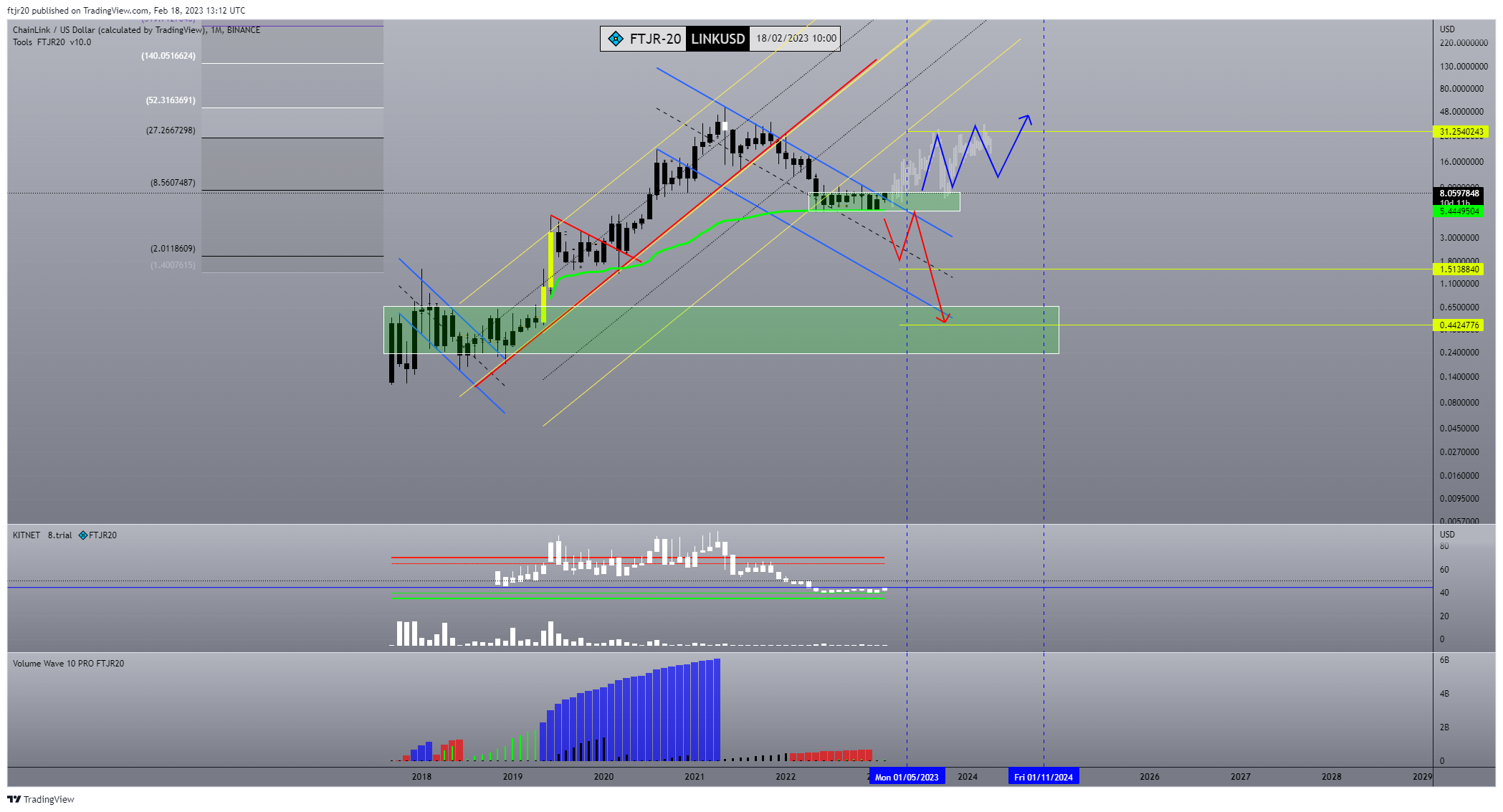Select the LINKUSD symbol badge
Screen dimensions: 1503x812
pos(717,39)
